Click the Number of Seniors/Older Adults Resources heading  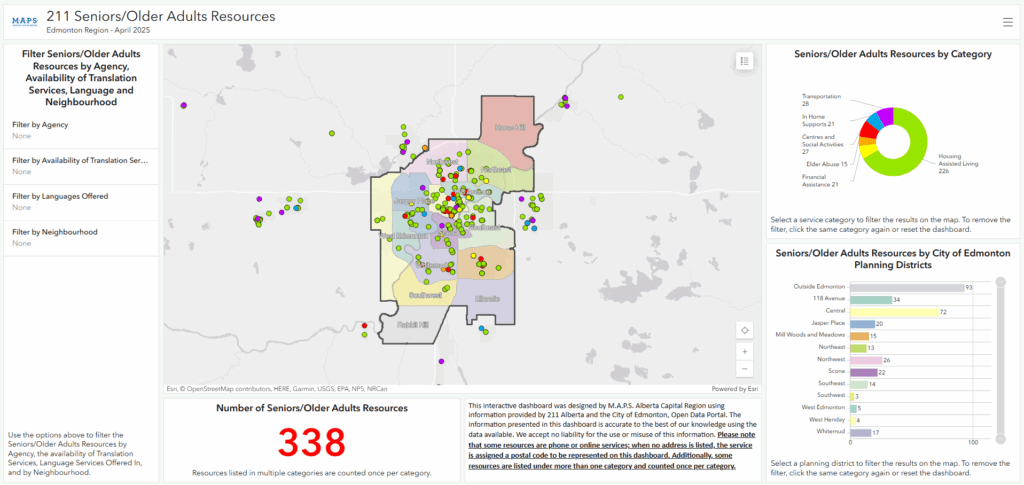tap(312, 408)
